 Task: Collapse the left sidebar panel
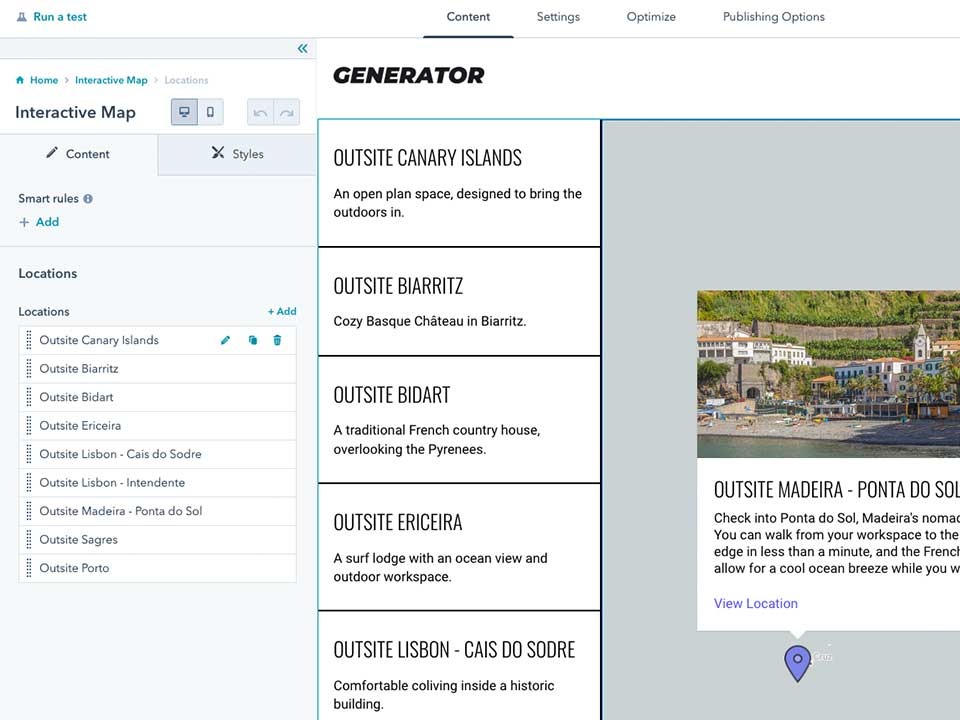(x=302, y=49)
